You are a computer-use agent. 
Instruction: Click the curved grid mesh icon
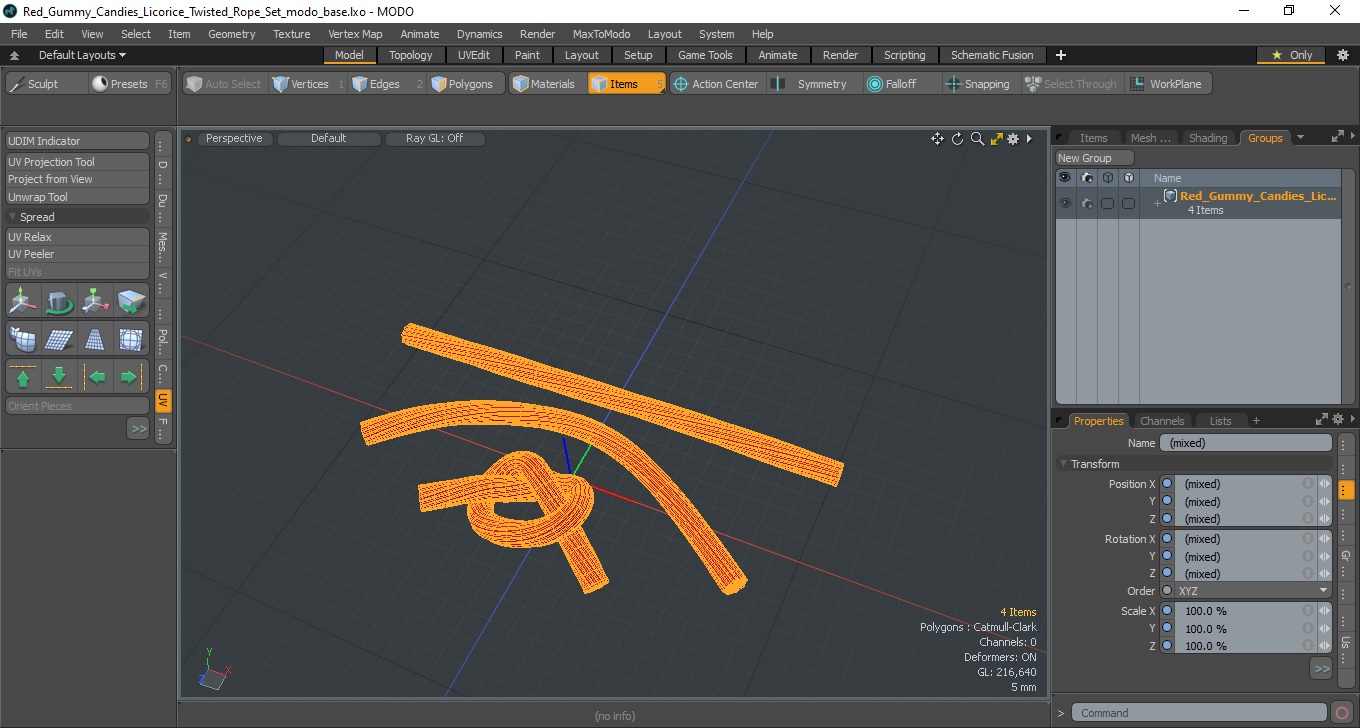point(23,339)
